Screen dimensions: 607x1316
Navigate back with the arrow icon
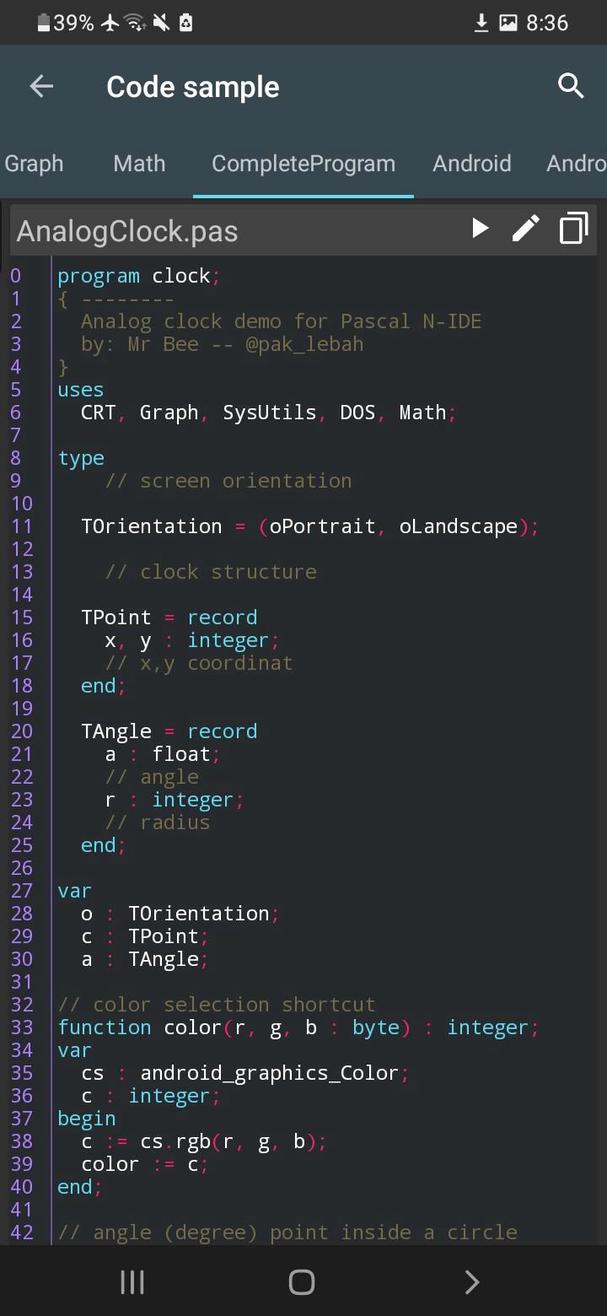click(x=40, y=86)
